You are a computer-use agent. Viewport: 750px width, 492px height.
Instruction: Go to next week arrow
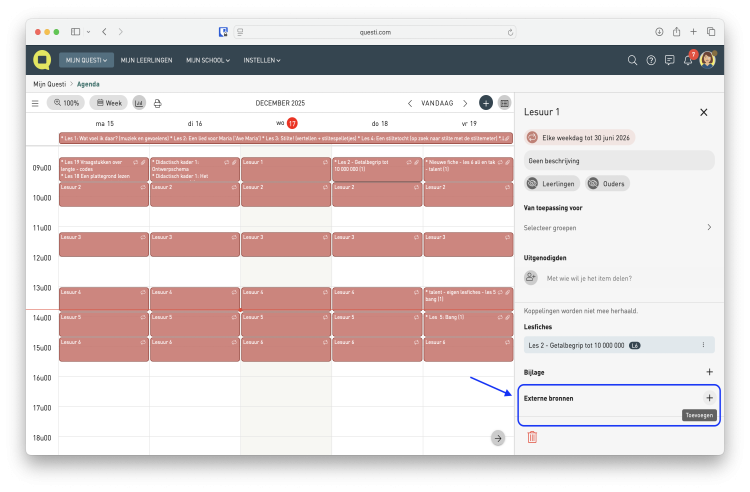tap(465, 103)
